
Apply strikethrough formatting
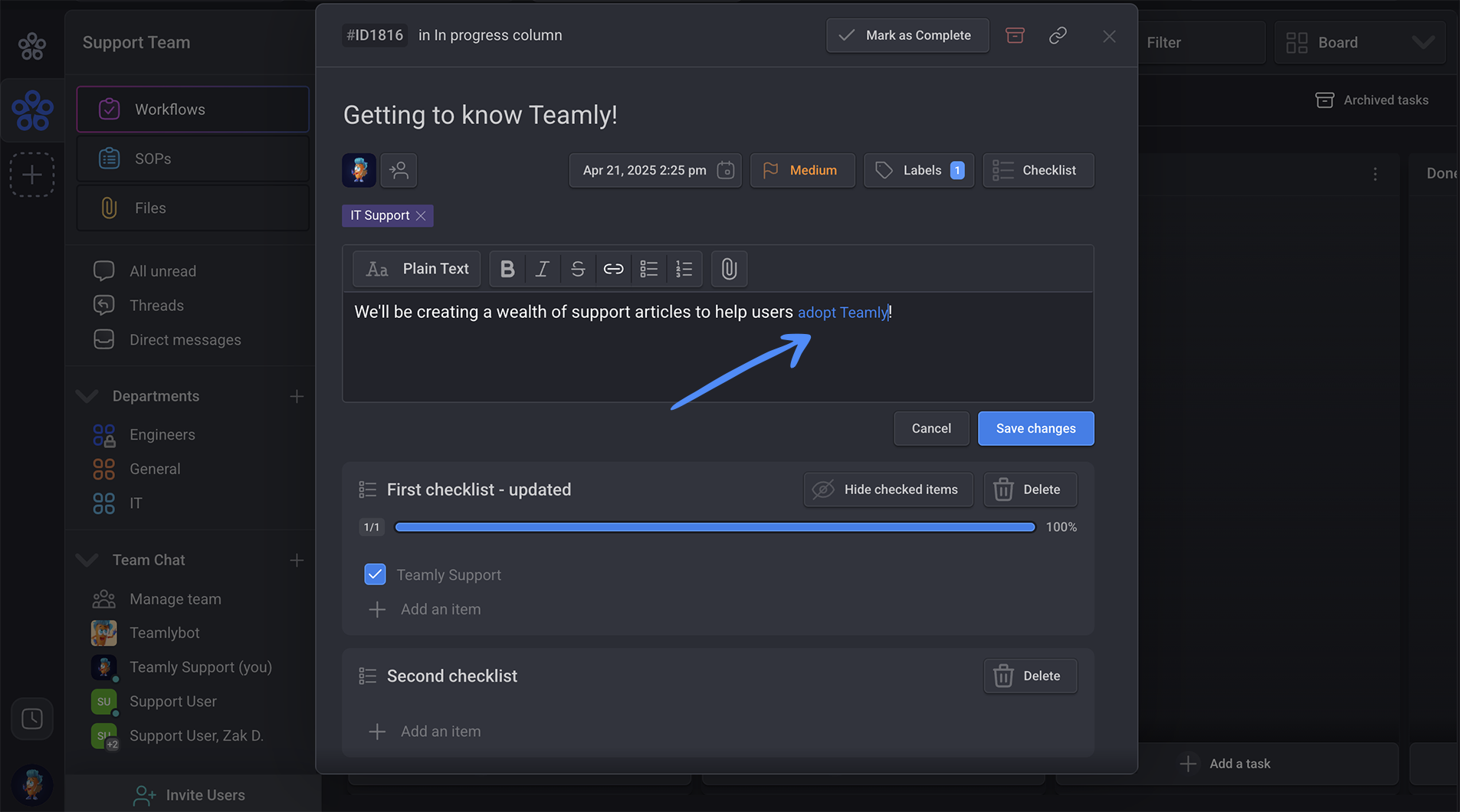(x=578, y=269)
